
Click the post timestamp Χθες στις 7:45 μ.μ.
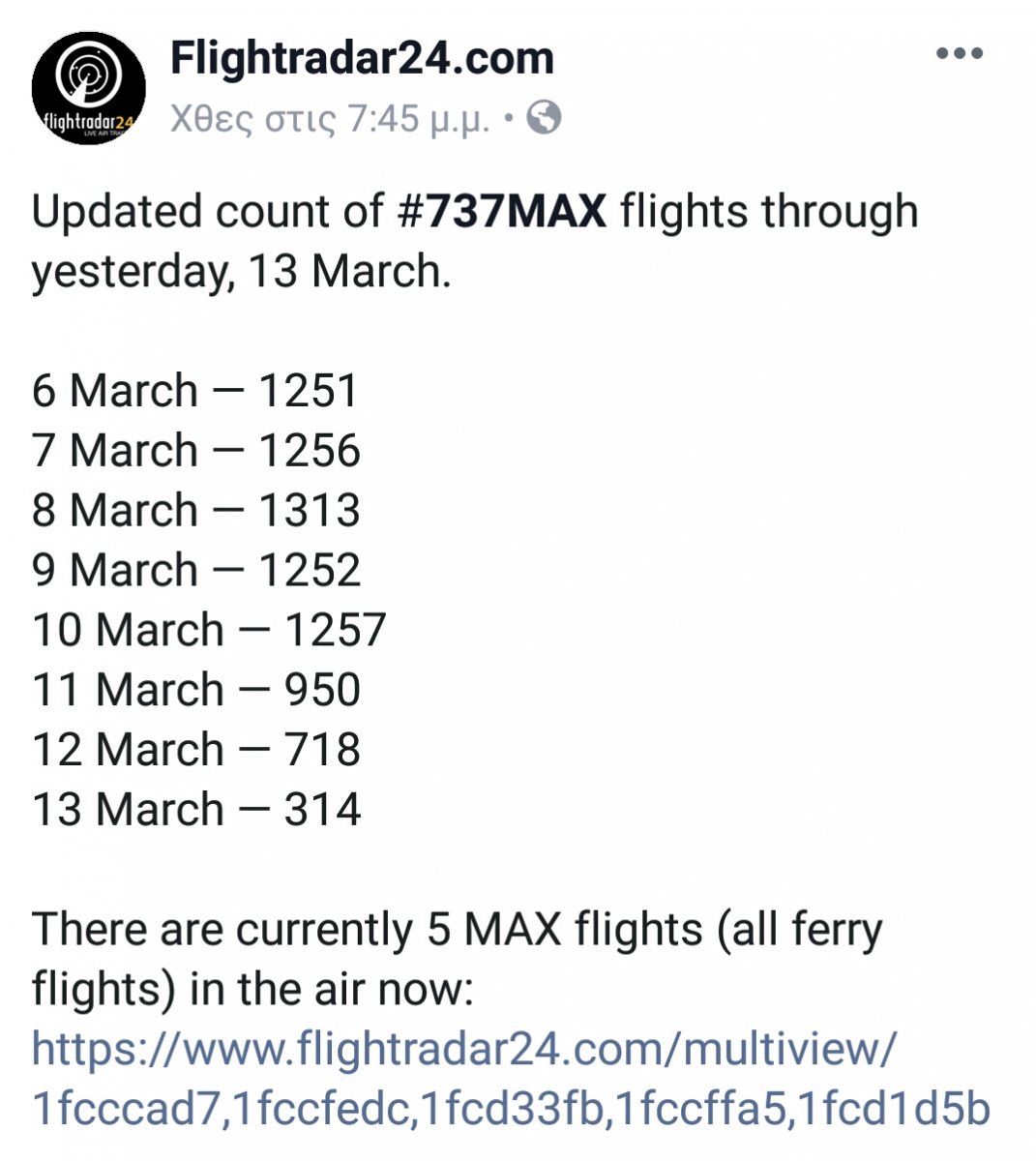[329, 119]
